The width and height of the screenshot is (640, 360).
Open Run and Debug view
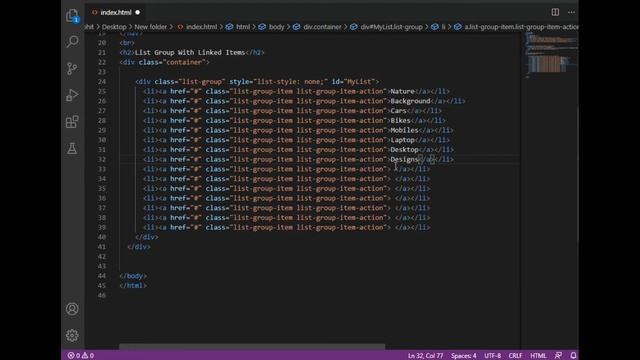pos(72,95)
